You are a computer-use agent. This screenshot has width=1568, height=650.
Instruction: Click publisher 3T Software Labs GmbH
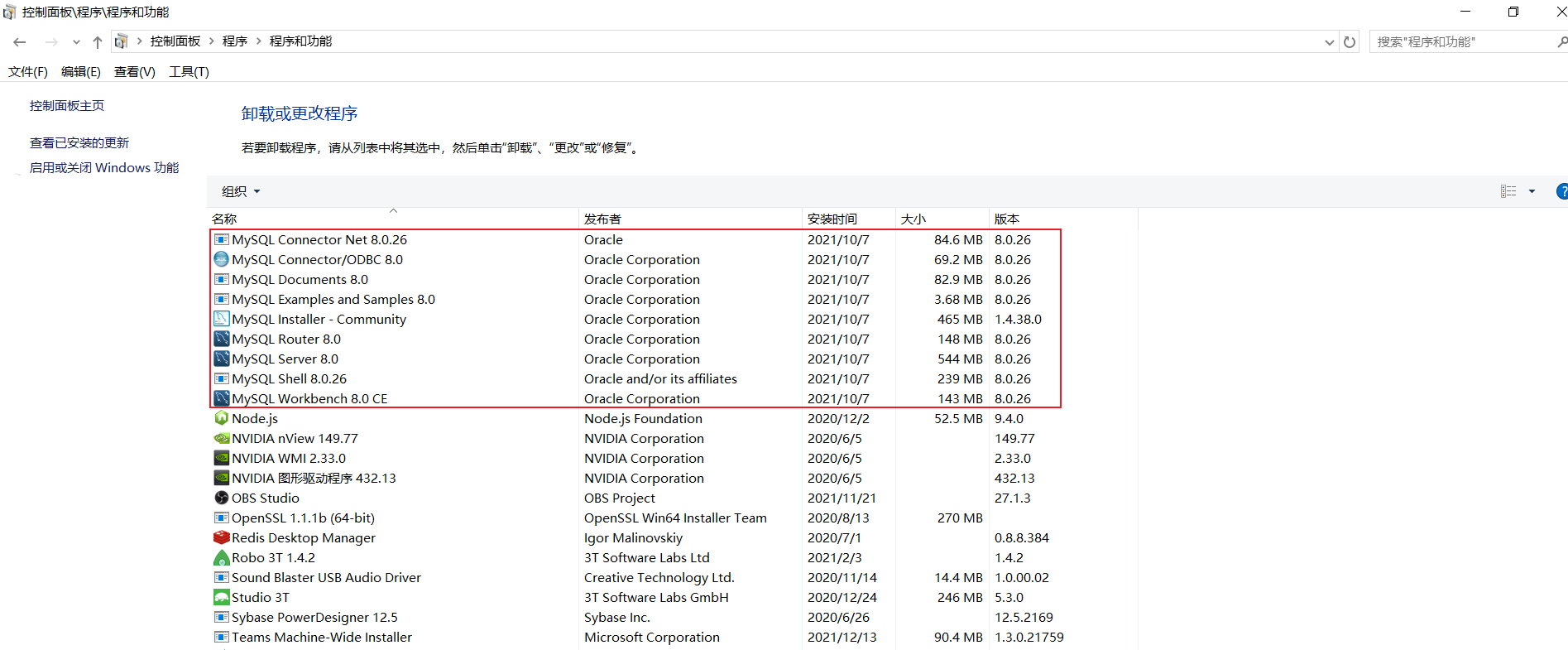[656, 597]
